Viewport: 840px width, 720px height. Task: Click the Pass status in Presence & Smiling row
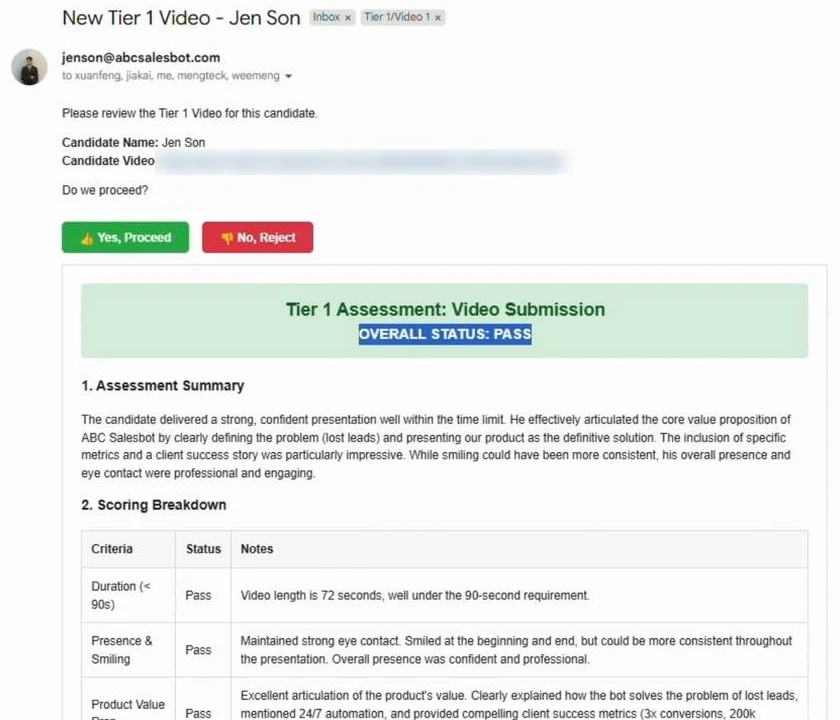coord(198,650)
